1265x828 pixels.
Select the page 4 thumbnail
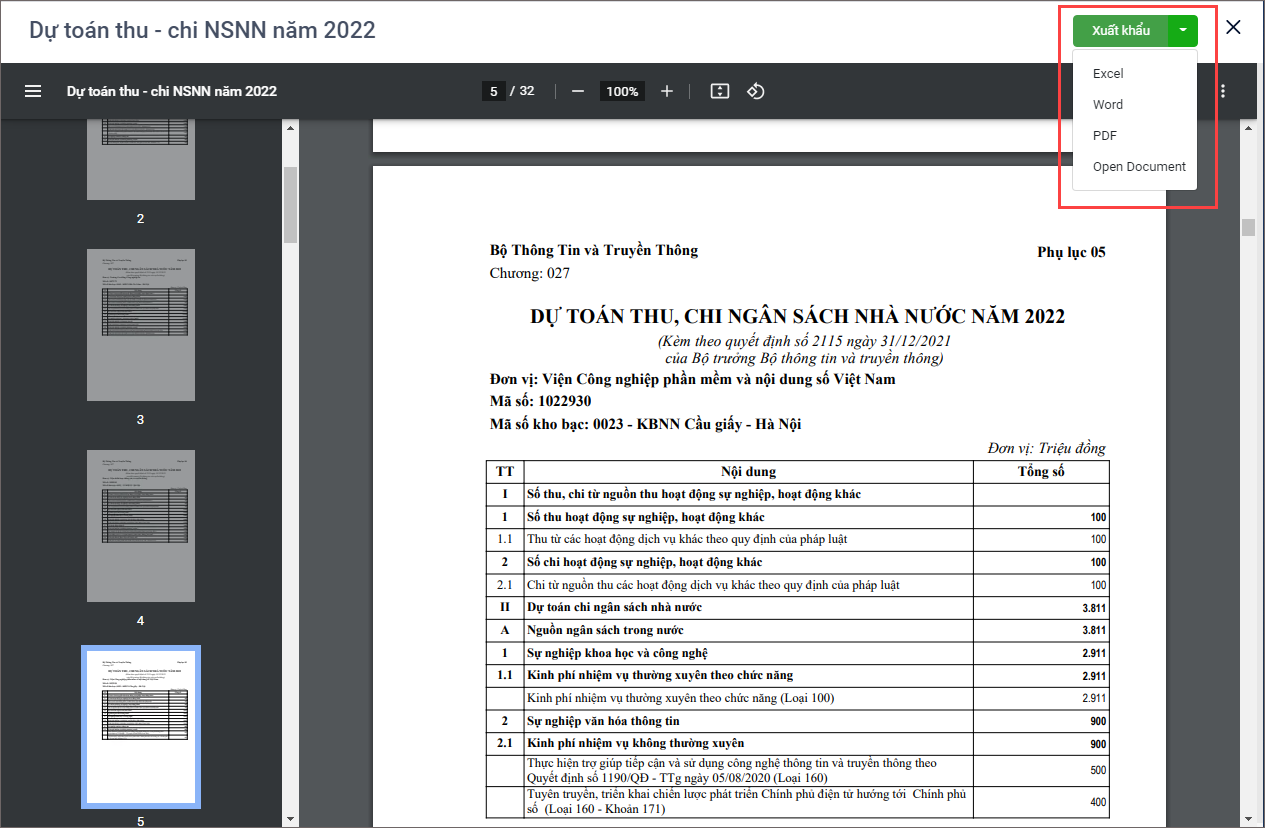(x=140, y=526)
